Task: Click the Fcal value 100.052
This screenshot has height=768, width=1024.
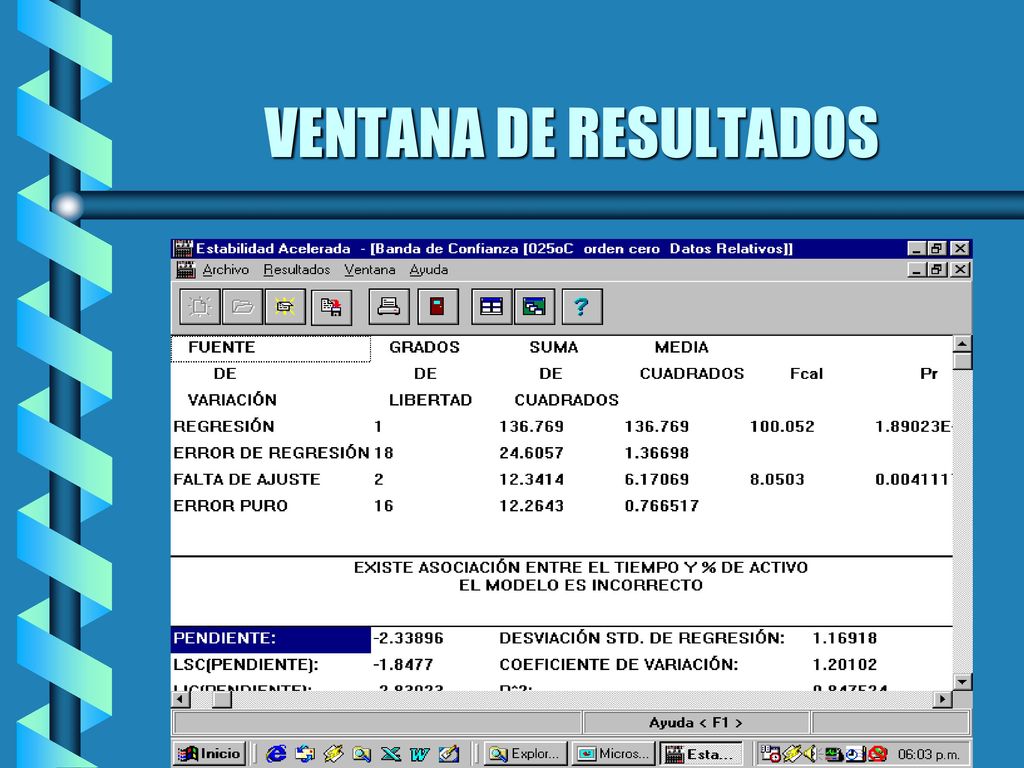Action: [x=782, y=427]
